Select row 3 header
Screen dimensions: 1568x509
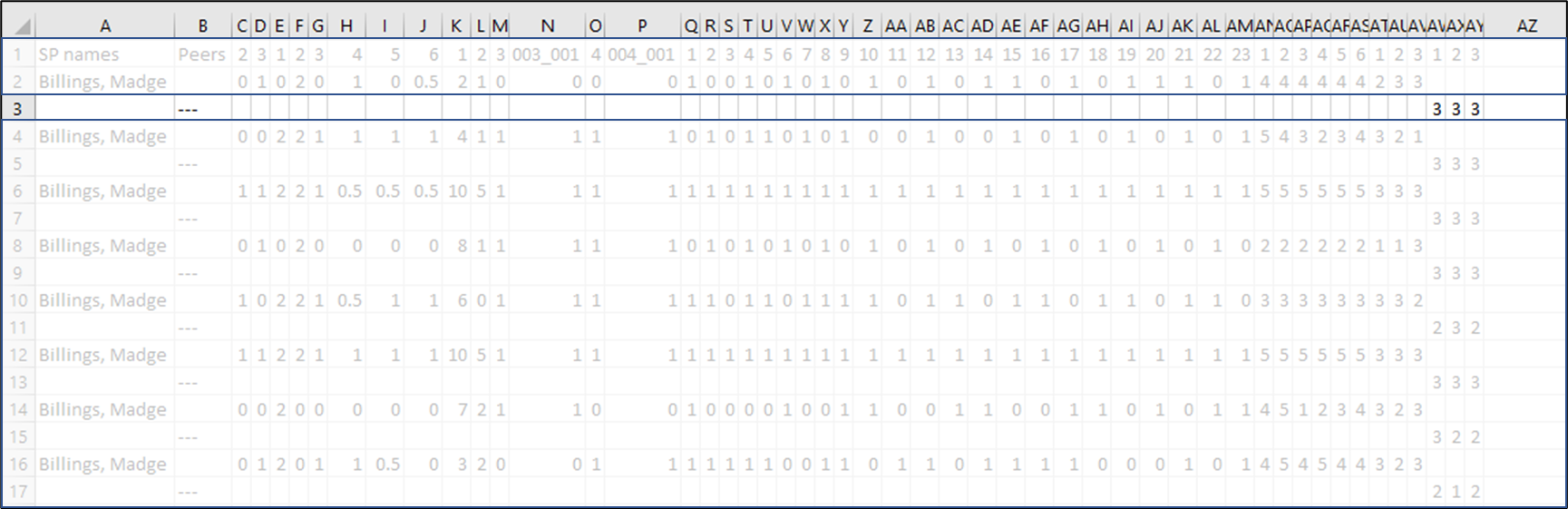click(18, 109)
